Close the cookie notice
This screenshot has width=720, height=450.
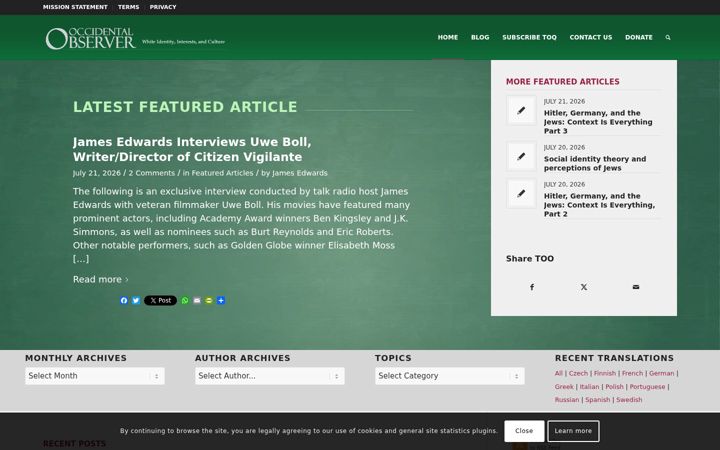click(524, 431)
